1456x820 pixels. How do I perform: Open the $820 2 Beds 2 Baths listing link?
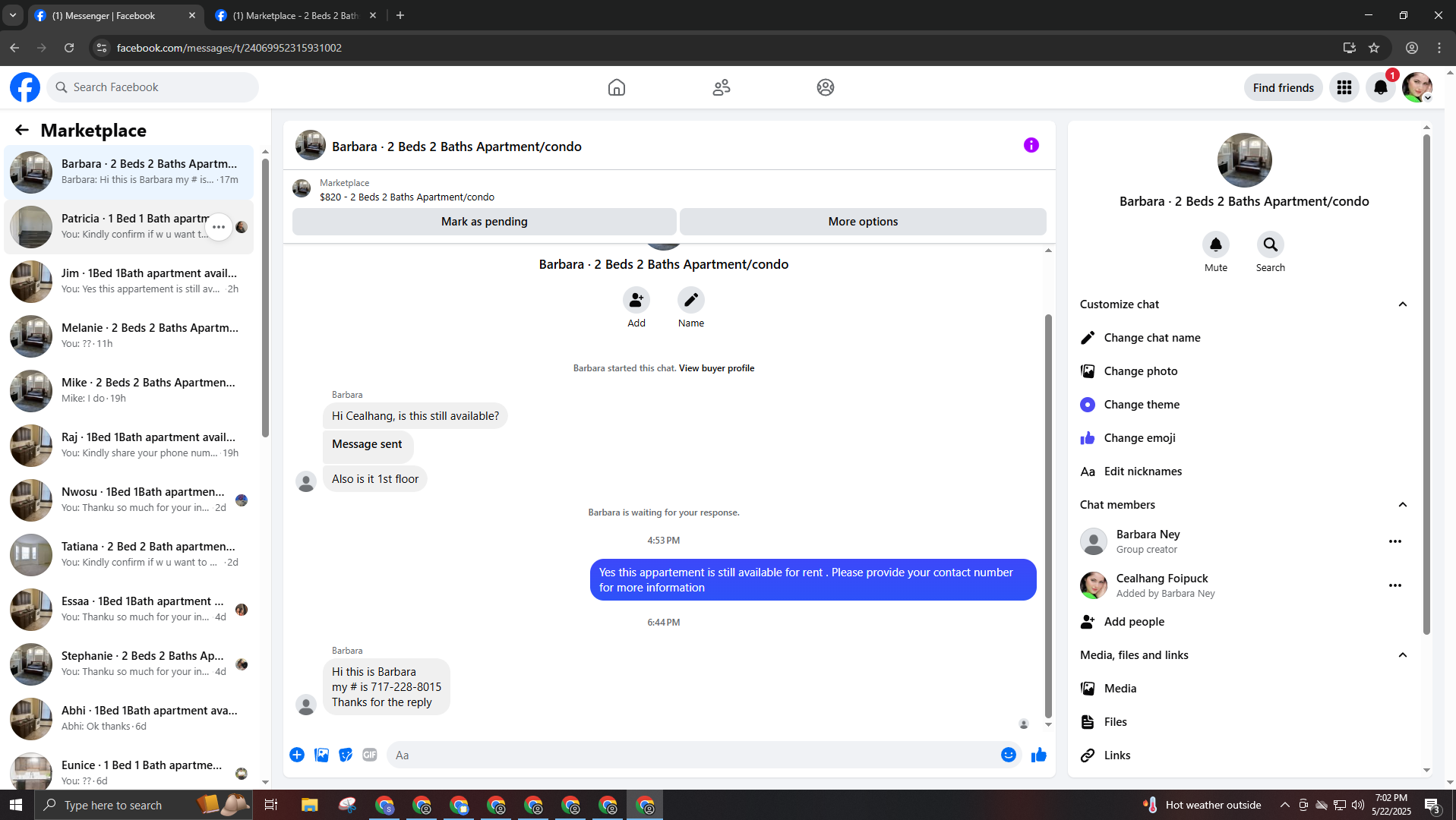point(407,197)
